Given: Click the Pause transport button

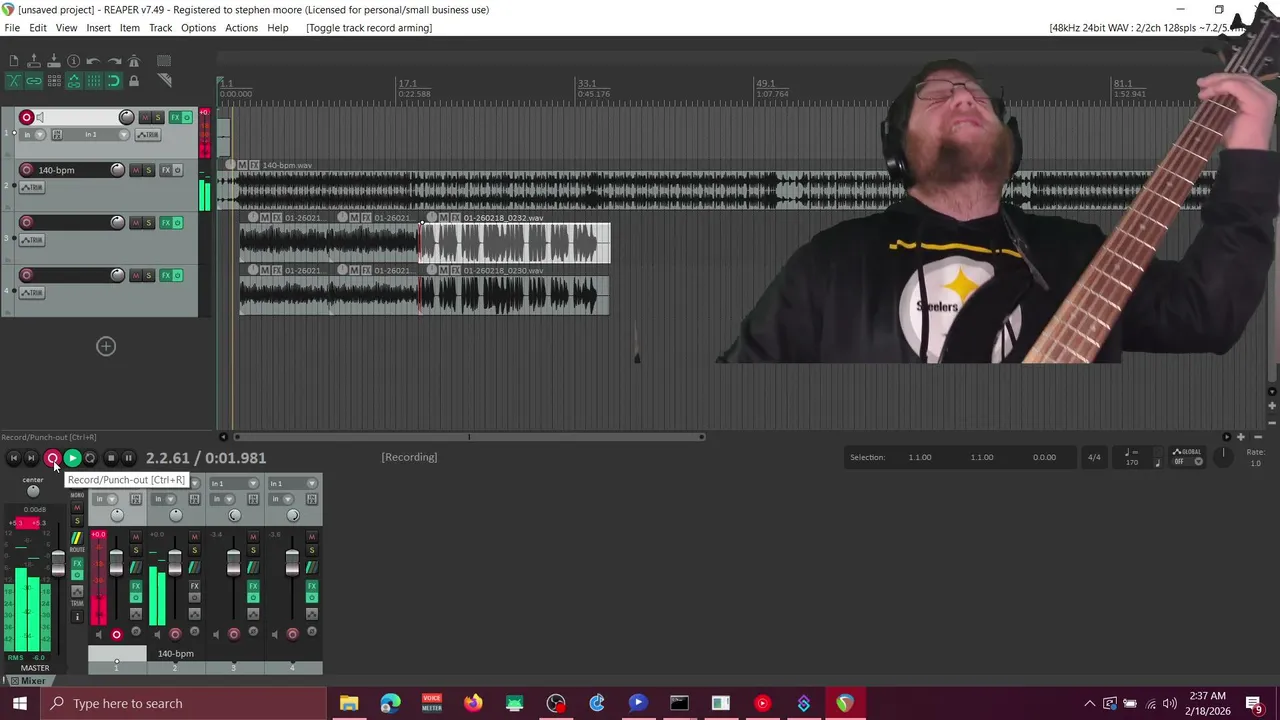Looking at the screenshot, I should pos(128,458).
